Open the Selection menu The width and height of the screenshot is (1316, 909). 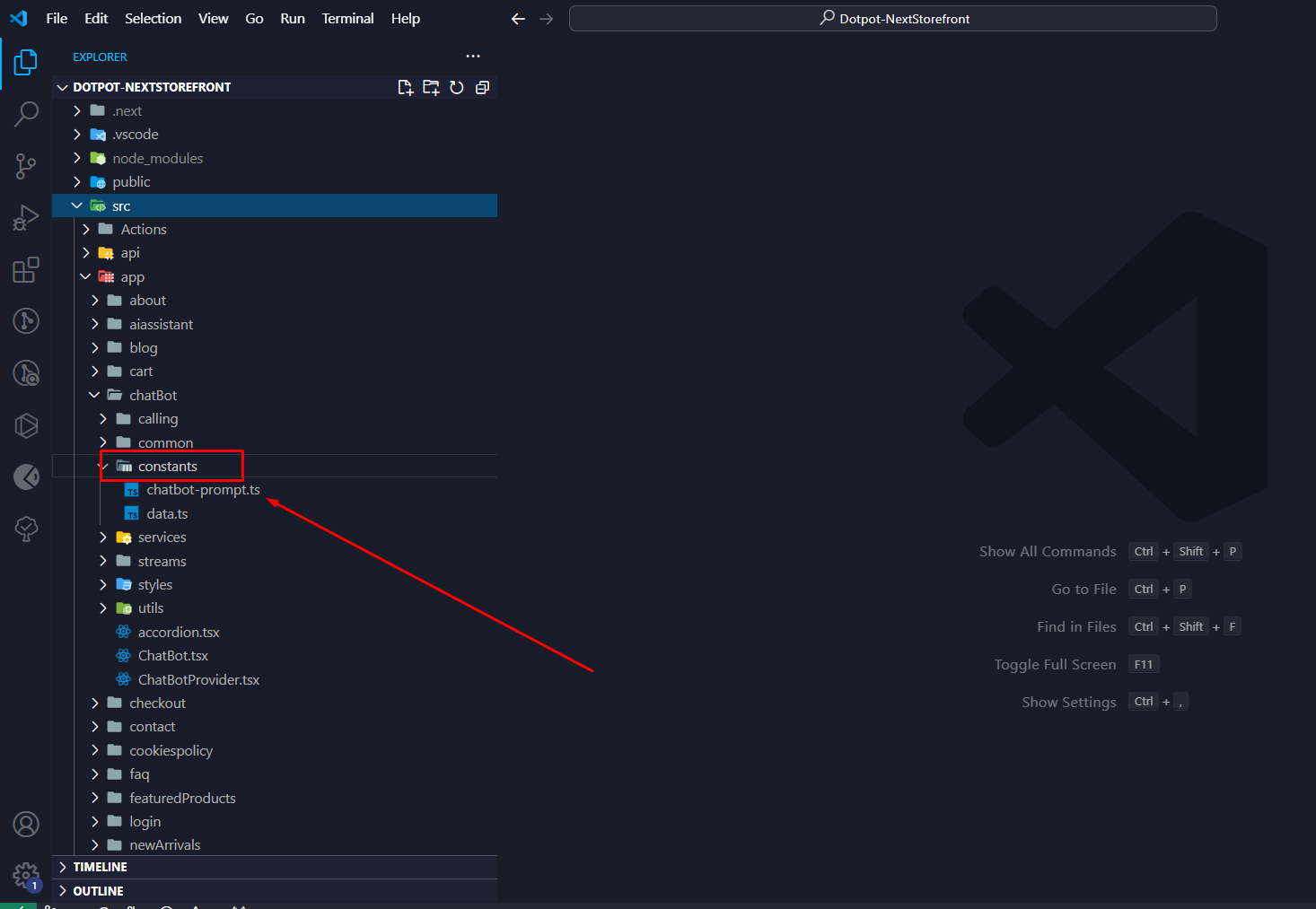[153, 18]
